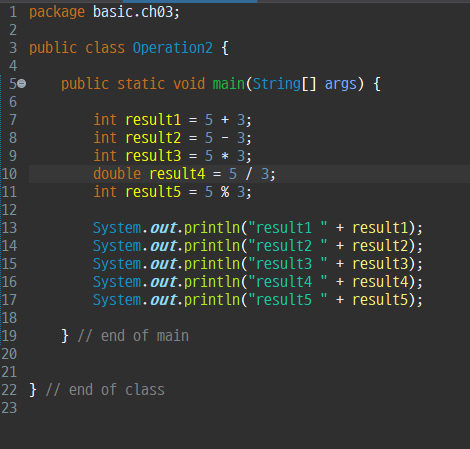Click the static keyword on line 5
The height and width of the screenshot is (449, 470).
click(141, 84)
